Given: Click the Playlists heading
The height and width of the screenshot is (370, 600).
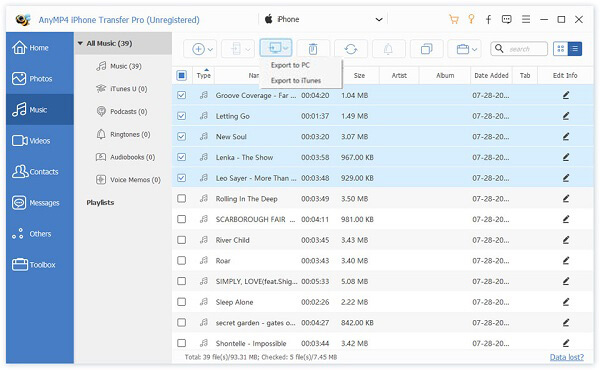Looking at the screenshot, I should pos(100,202).
